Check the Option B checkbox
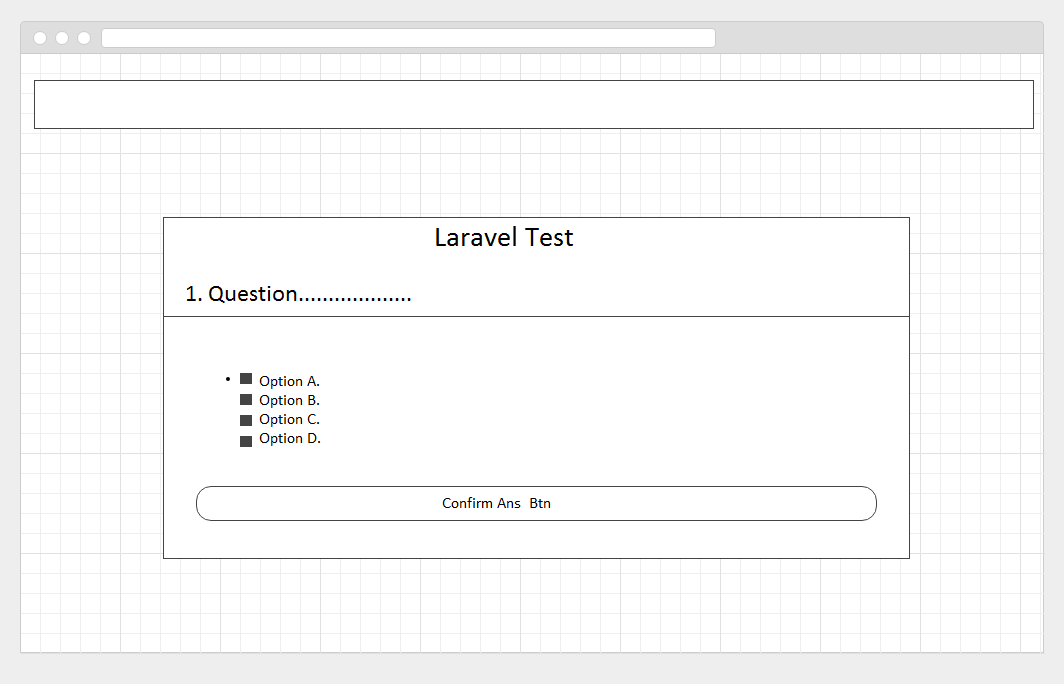1064x684 pixels. pyautogui.click(x=246, y=400)
